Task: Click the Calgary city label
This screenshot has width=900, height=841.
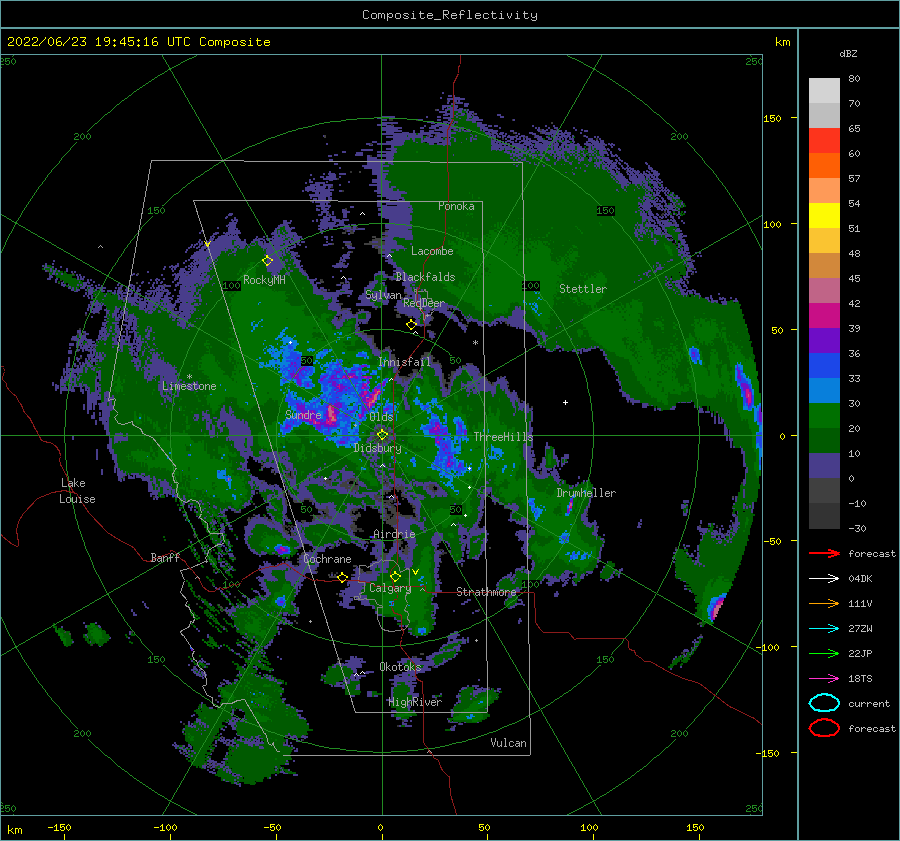Action: point(390,588)
